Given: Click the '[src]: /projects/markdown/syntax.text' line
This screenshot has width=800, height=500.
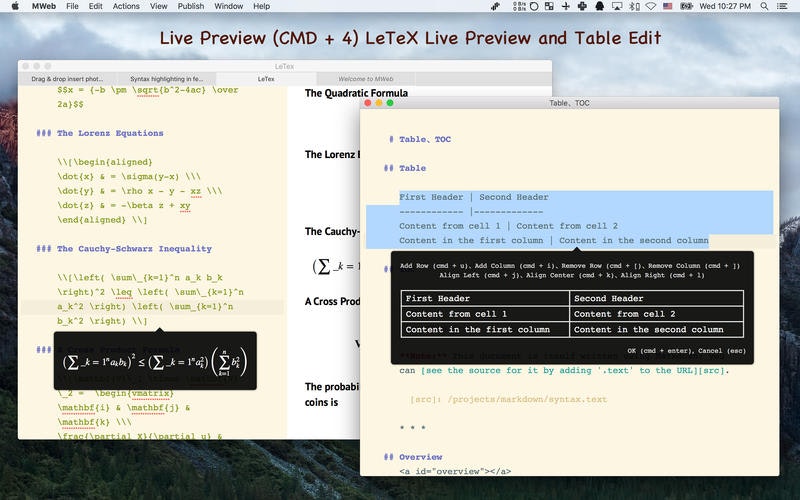Looking at the screenshot, I should [509, 399].
